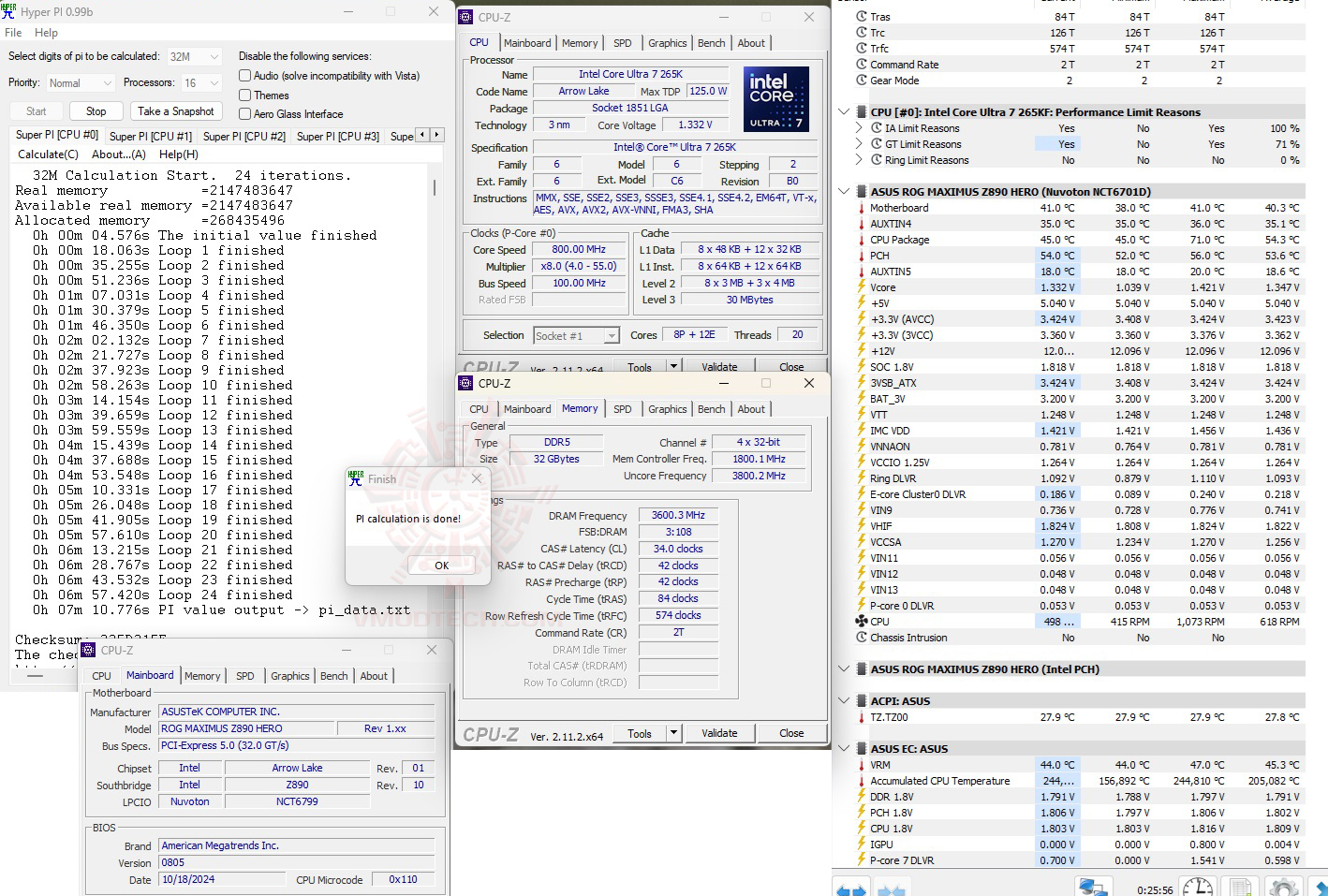Click the Tools button in the CPU-Z Memory window
The image size is (1328, 896).
coord(640,734)
